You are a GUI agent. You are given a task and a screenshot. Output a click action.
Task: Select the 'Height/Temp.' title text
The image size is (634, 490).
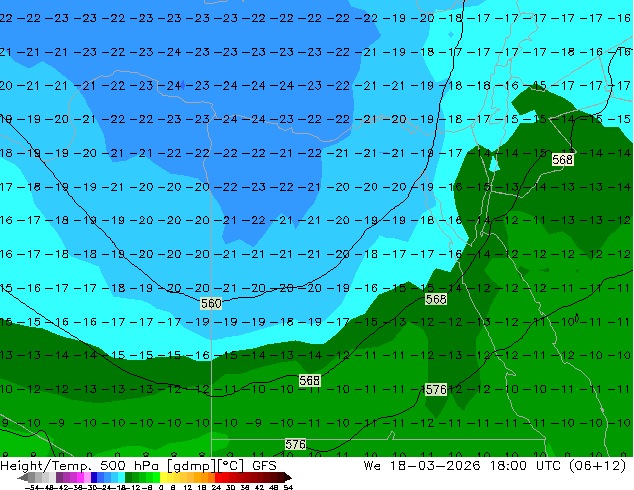click(x=48, y=466)
